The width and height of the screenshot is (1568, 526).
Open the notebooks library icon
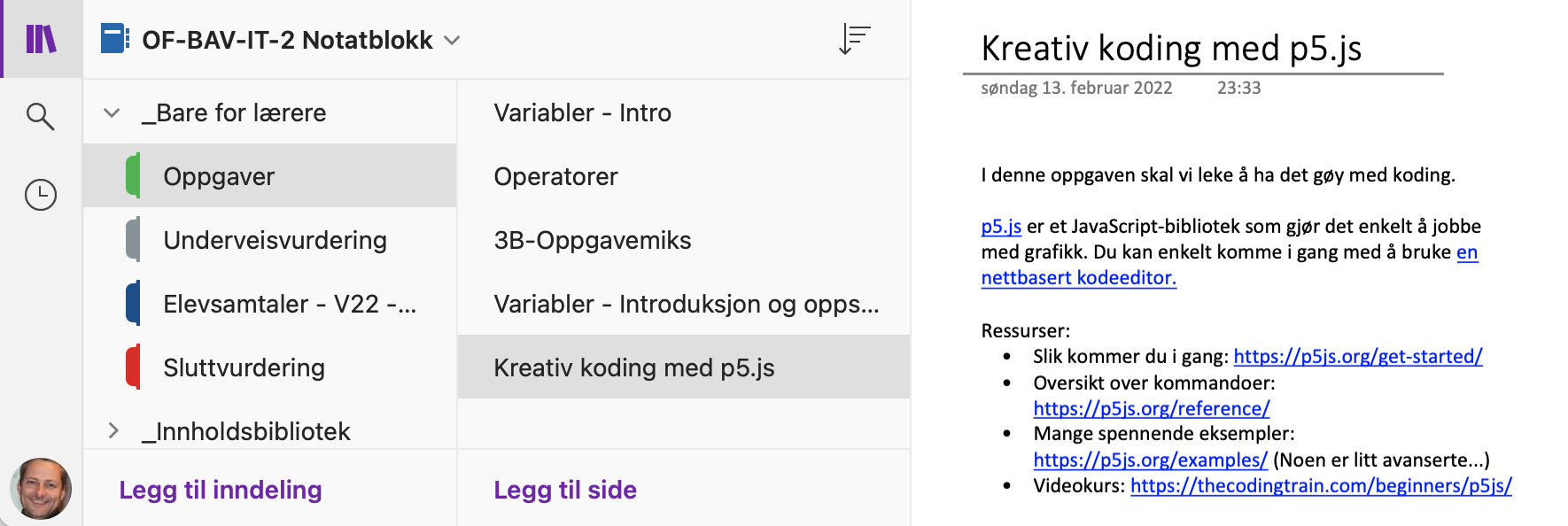click(41, 39)
